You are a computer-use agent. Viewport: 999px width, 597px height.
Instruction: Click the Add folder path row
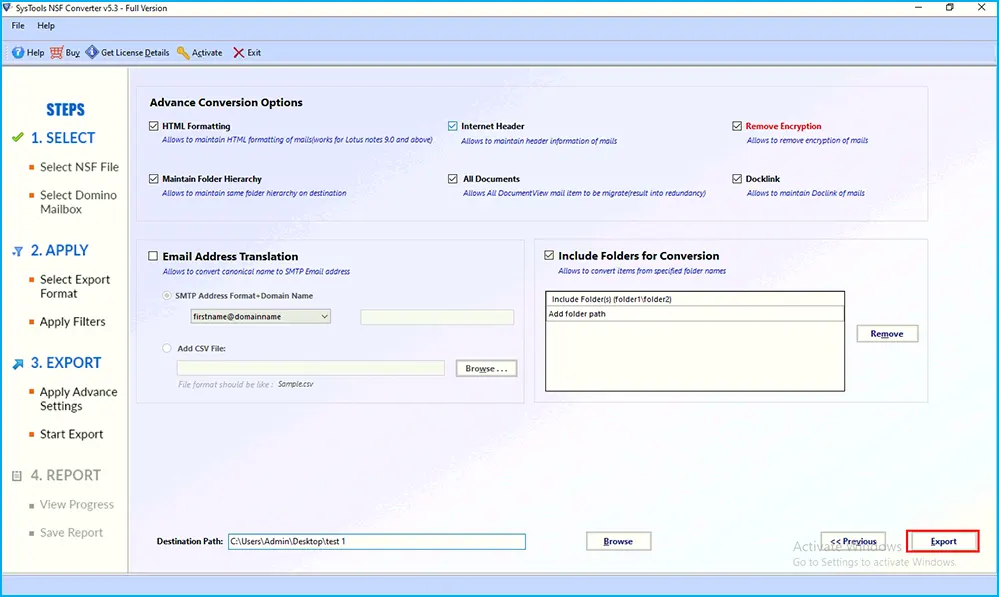[x=695, y=313]
